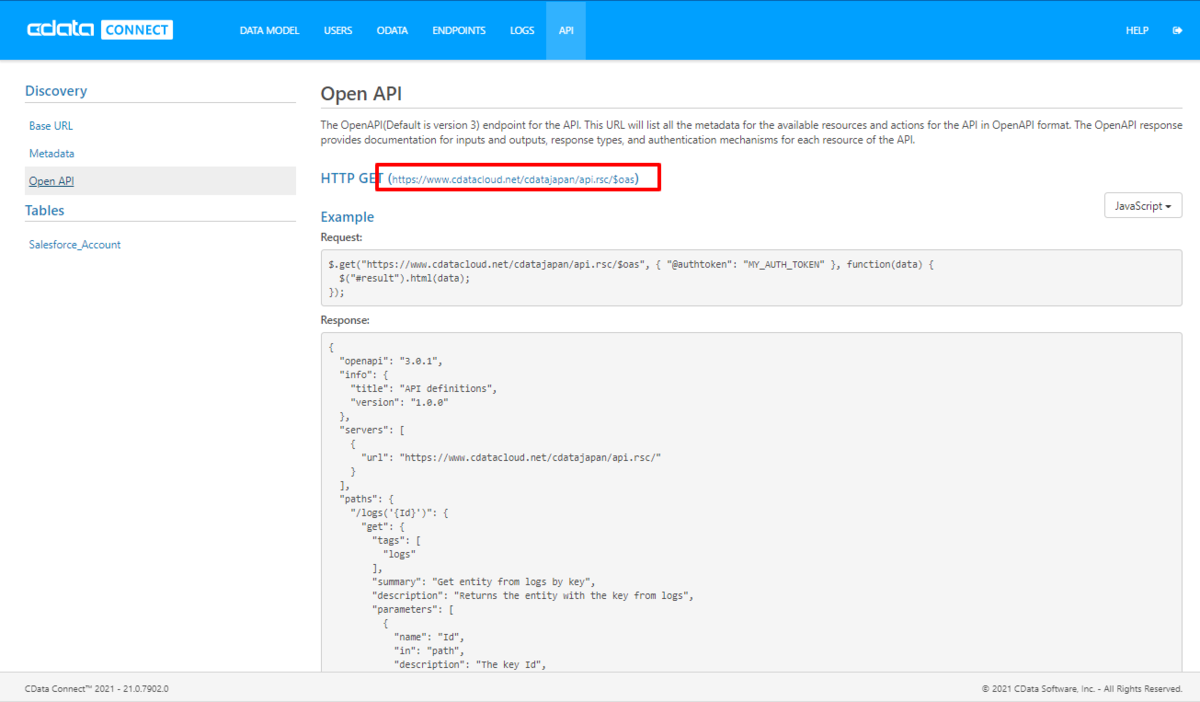This screenshot has height=702, width=1200.
Task: Click the Discovery section heading
Action: [x=56, y=91]
